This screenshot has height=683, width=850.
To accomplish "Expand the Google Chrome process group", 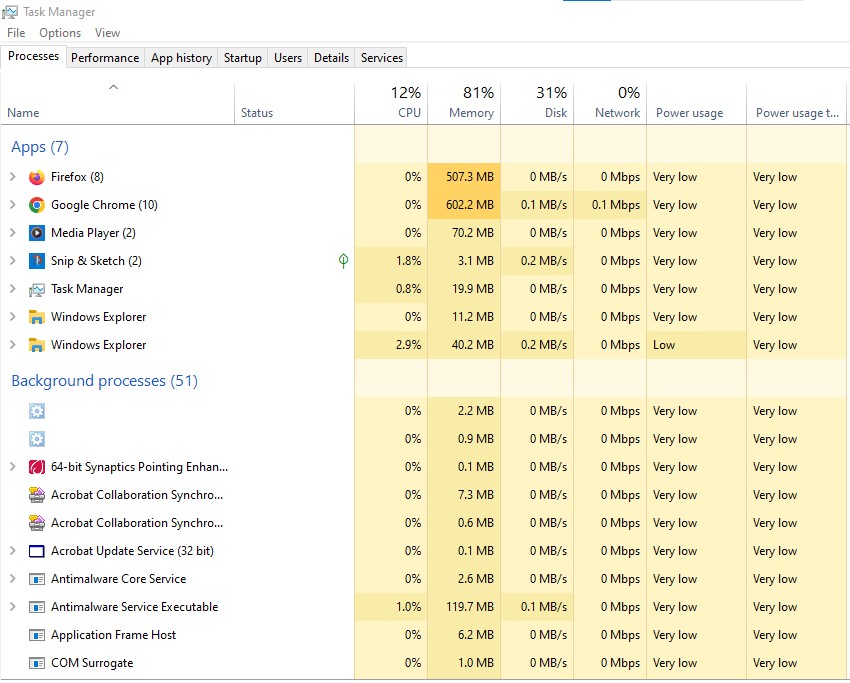I will click(x=12, y=205).
